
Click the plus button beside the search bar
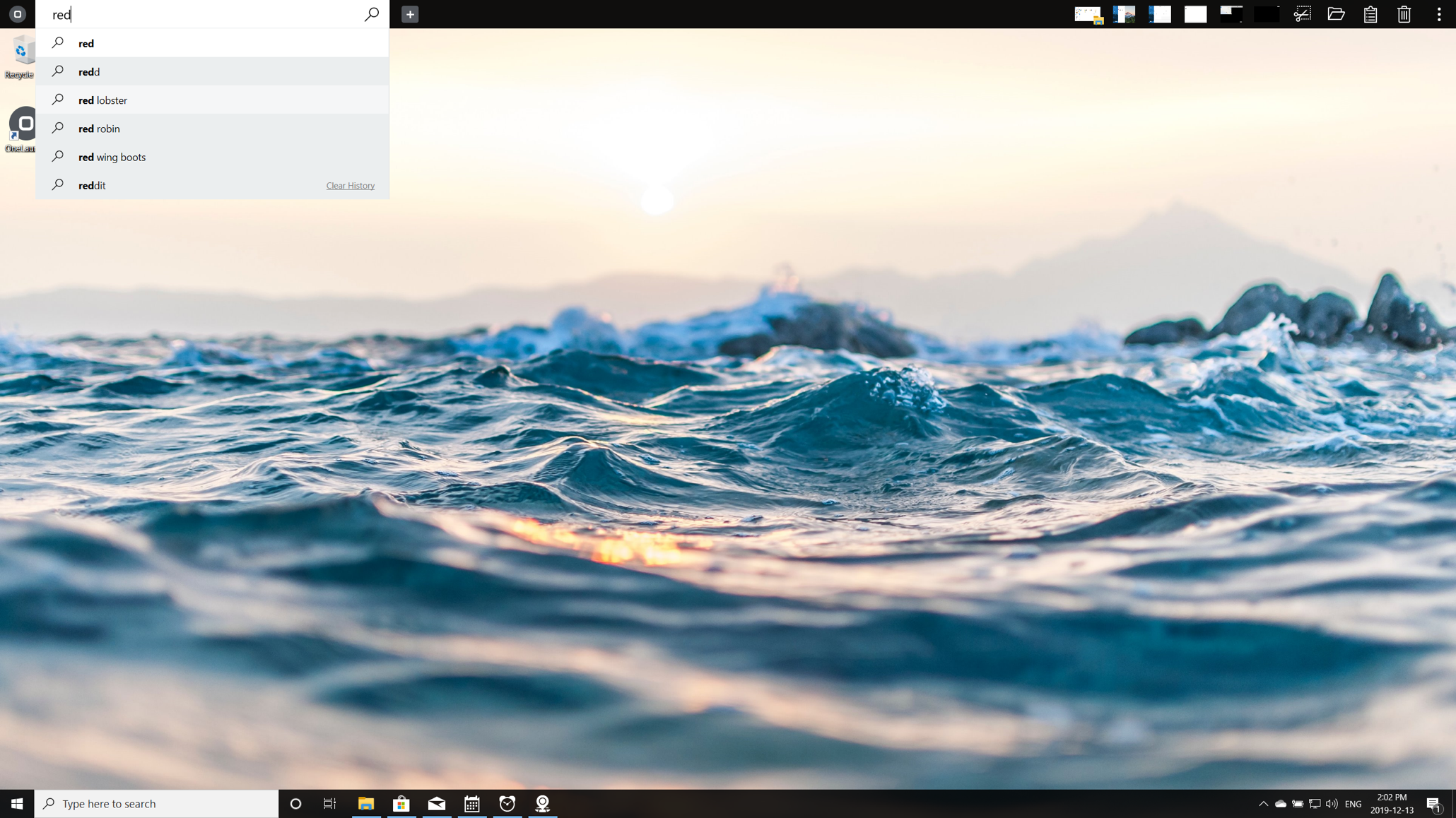tap(410, 14)
